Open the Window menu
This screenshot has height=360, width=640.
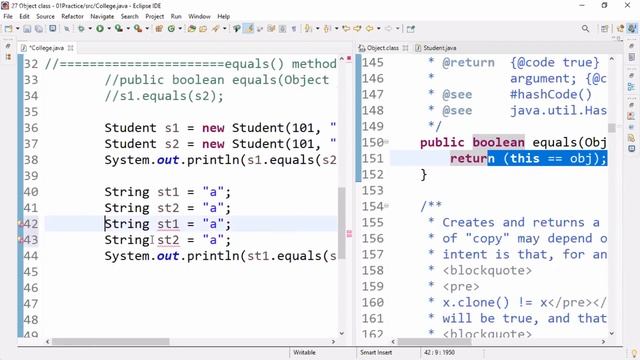(199, 16)
